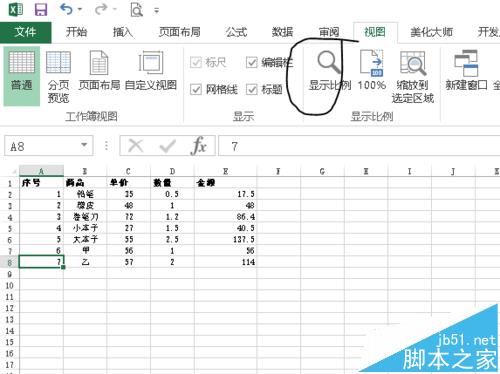Select the 视图 tab
The image size is (500, 374).
pos(375,32)
